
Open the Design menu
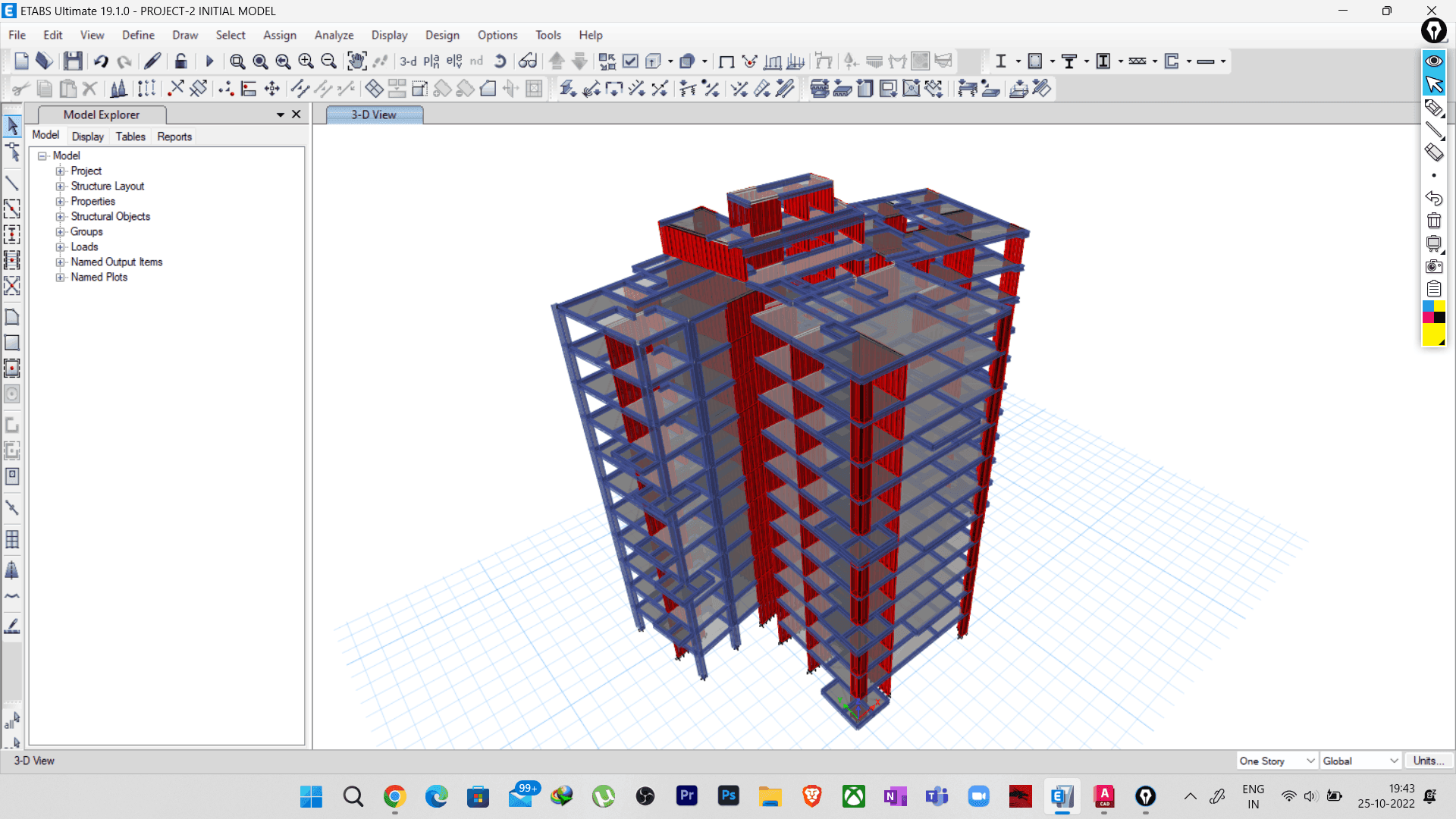point(442,35)
